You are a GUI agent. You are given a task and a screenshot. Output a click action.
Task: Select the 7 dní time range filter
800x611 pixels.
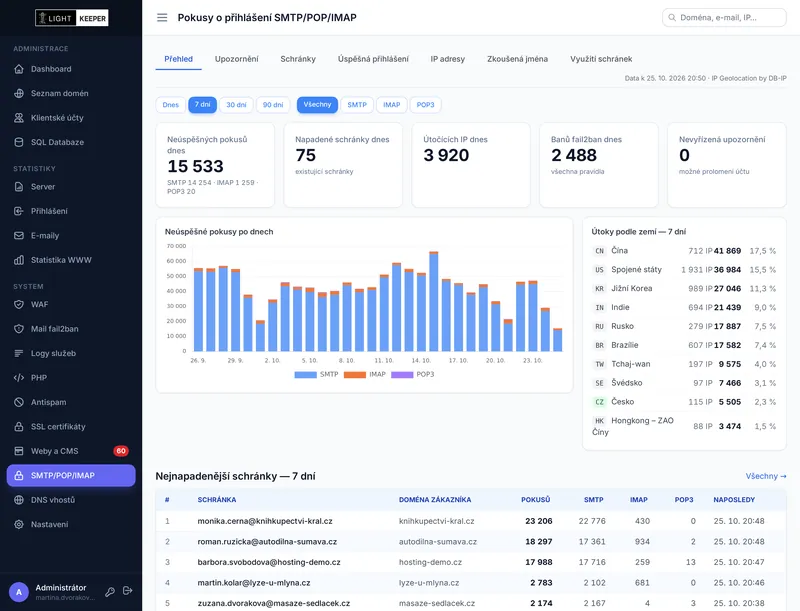coord(203,105)
